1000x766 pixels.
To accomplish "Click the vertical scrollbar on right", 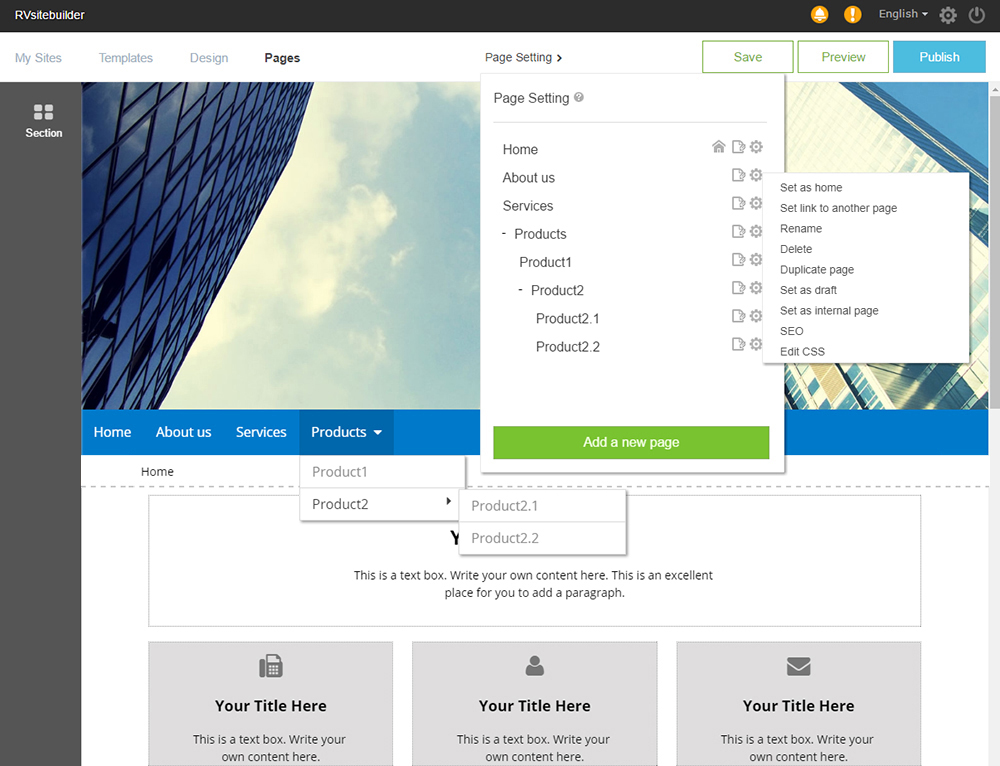I will tap(994, 250).
